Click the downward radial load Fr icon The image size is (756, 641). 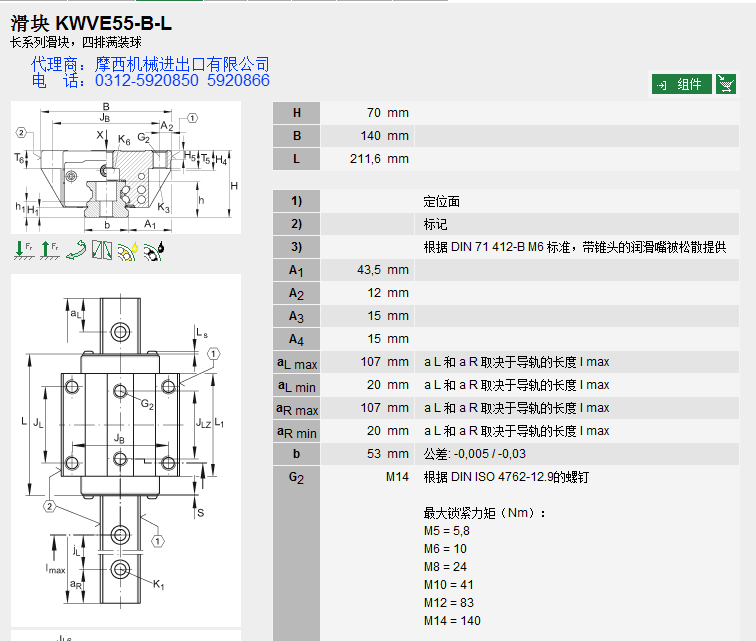click(x=22, y=250)
